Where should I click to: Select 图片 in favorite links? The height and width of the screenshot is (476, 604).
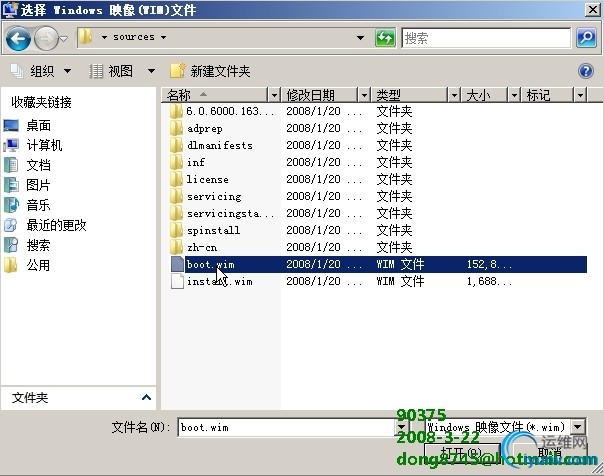(27, 185)
